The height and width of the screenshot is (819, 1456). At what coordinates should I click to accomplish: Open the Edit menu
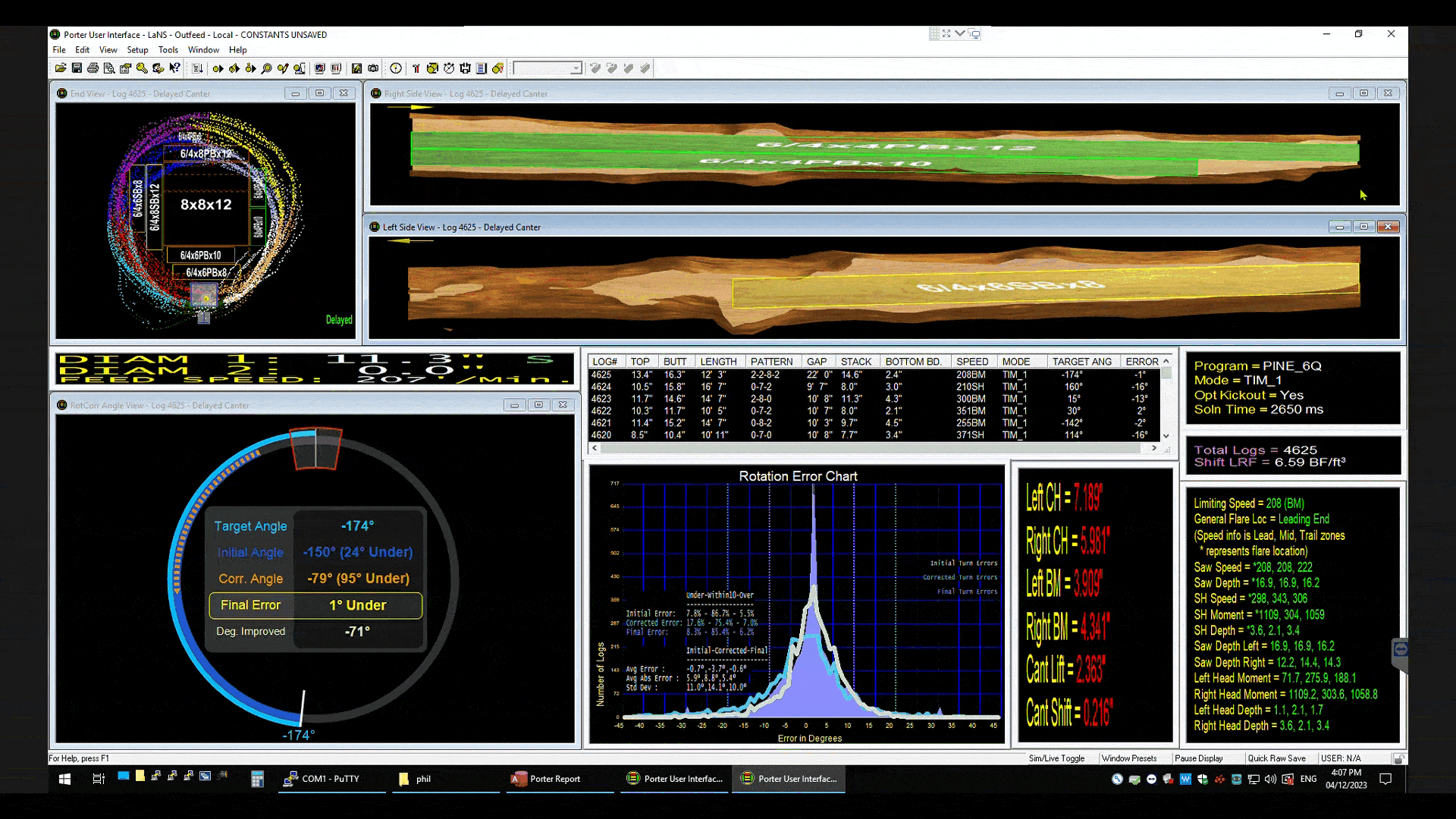click(83, 50)
